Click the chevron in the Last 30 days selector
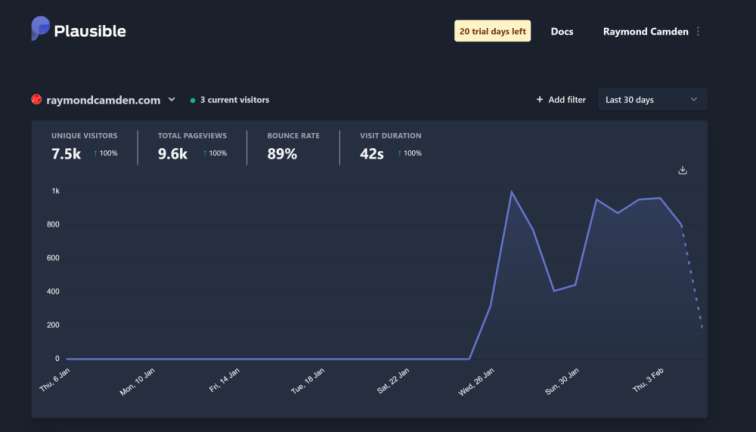Viewport: 756px width, 432px height. coord(694,99)
